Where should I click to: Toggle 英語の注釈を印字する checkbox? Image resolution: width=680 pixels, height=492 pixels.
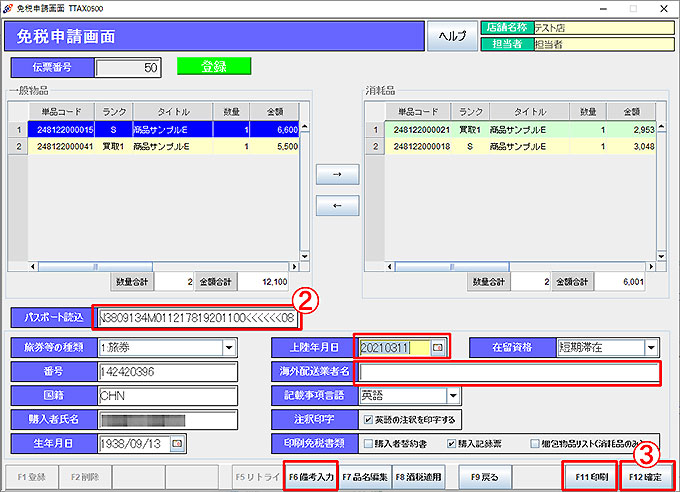point(368,419)
